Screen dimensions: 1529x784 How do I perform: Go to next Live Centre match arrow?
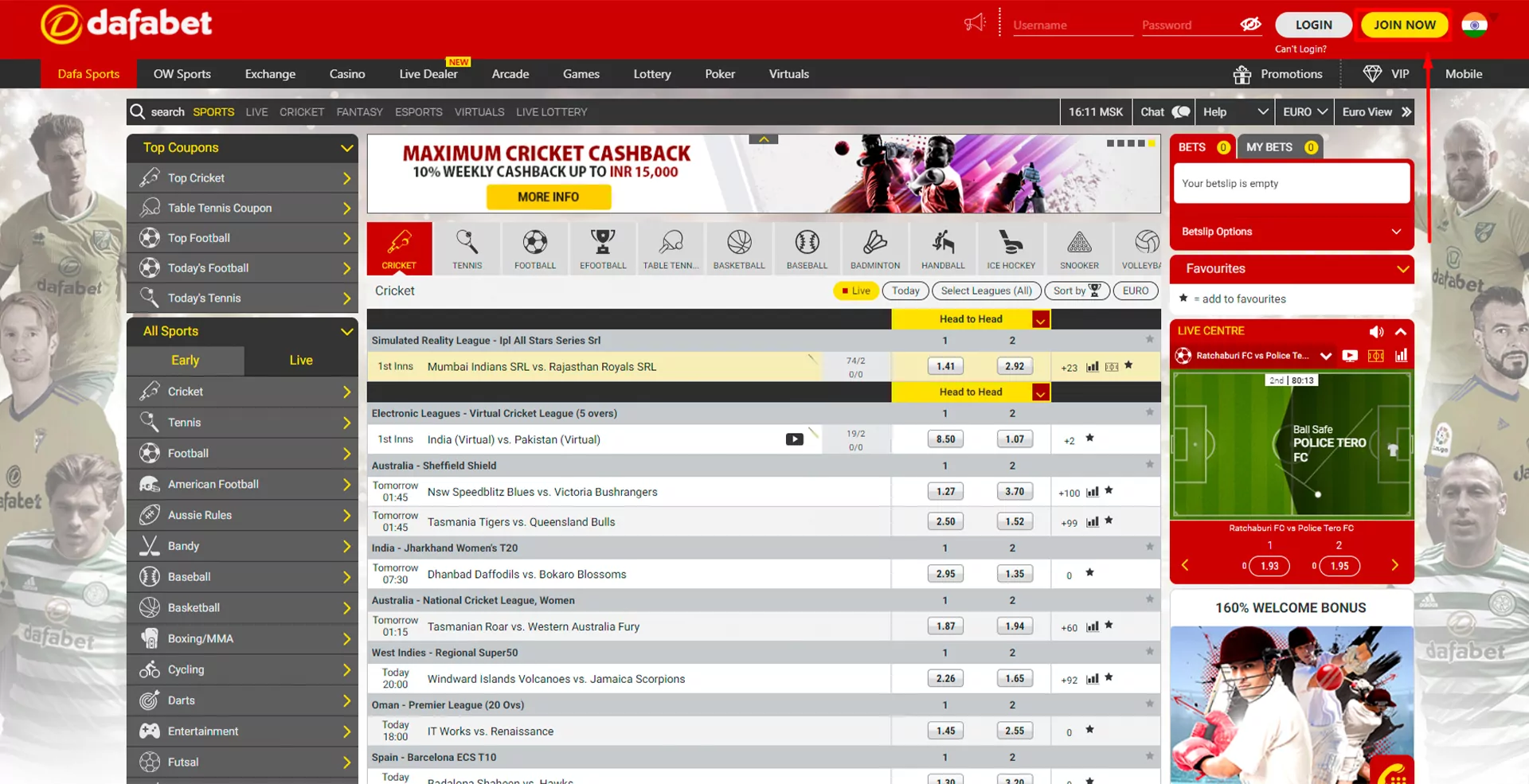coord(1394,565)
